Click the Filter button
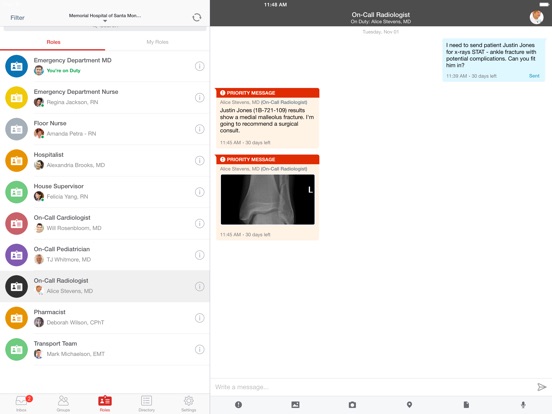552x414 pixels. [x=17, y=18]
